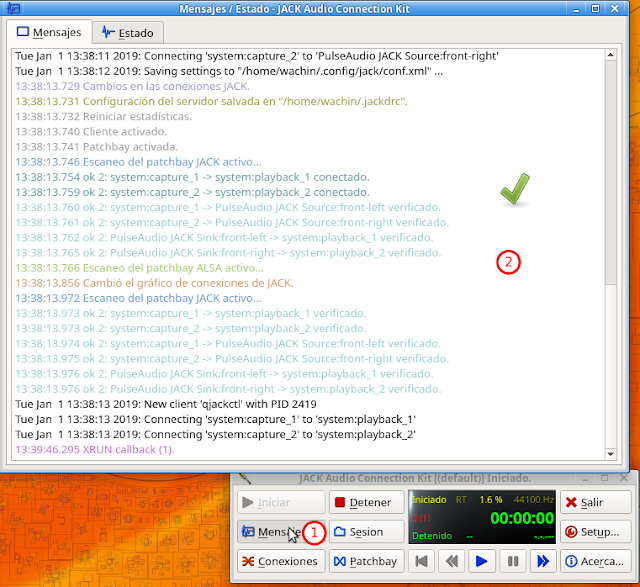The image size is (640, 587).
Task: Click the 1.6 % DSP load value
Action: coord(491,500)
